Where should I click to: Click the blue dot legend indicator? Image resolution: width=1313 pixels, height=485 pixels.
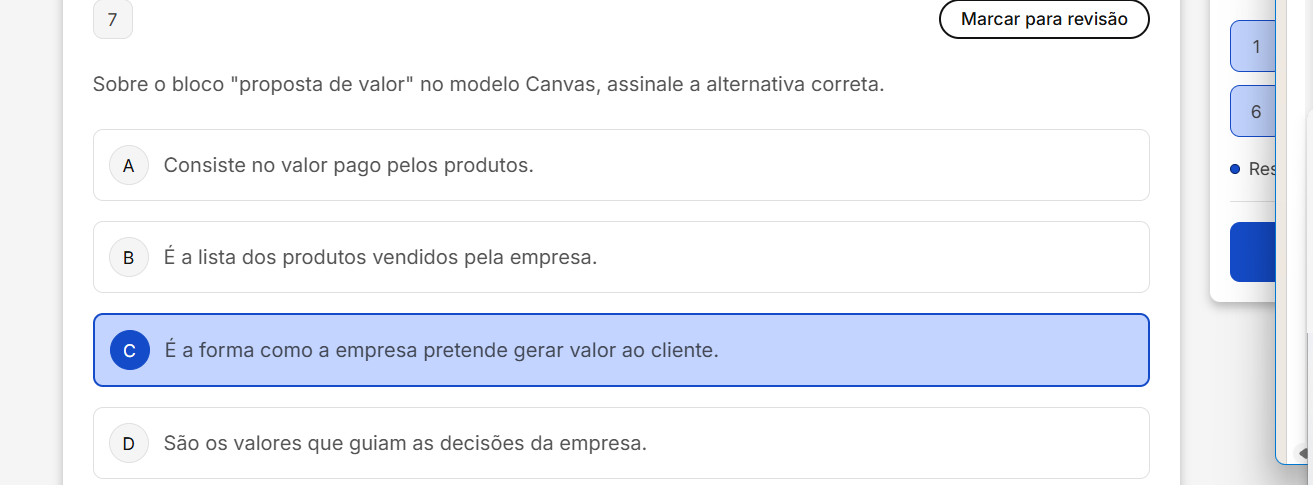(x=1235, y=169)
